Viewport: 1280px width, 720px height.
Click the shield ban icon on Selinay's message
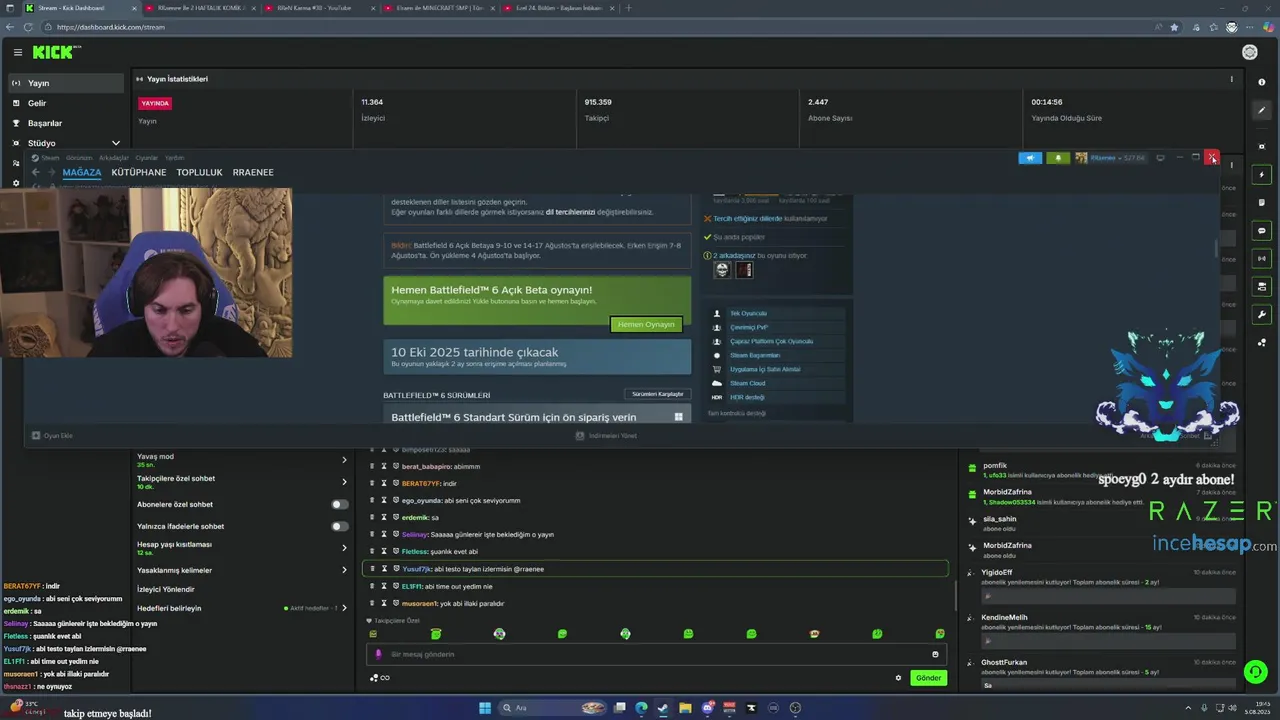click(396, 535)
